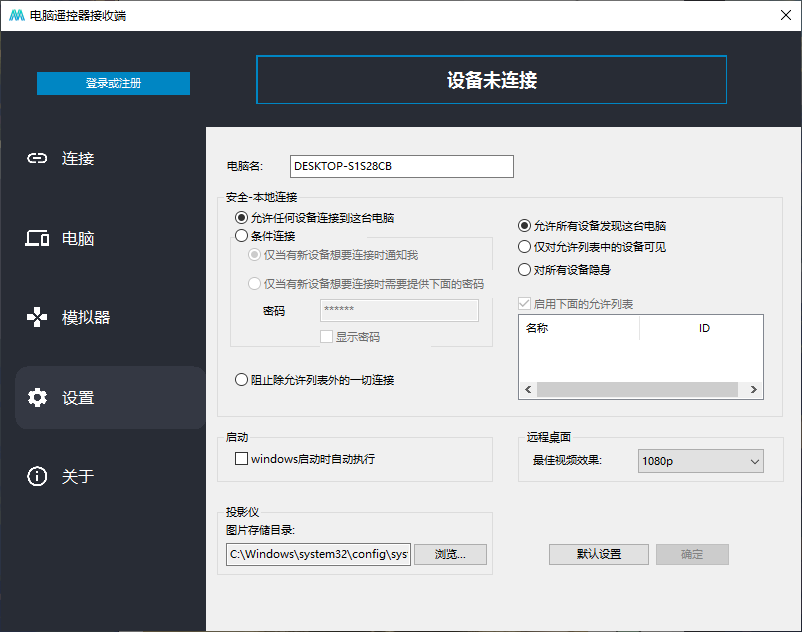
Task: Select 允许任何设备连接到这台电脑 option
Action: 241,218
